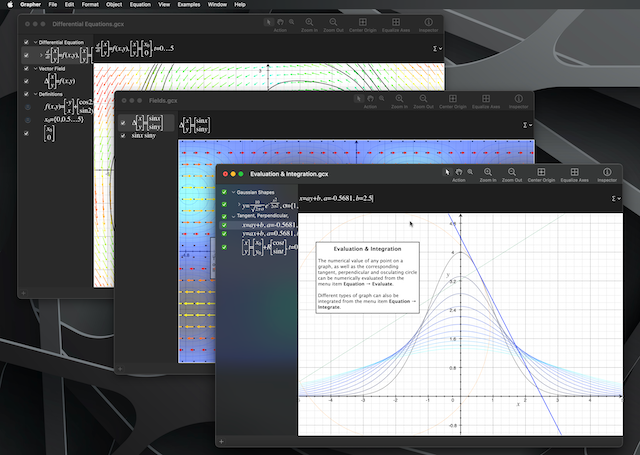
Task: Toggle checkbox for y=ax+b equation
Action: 224,234
